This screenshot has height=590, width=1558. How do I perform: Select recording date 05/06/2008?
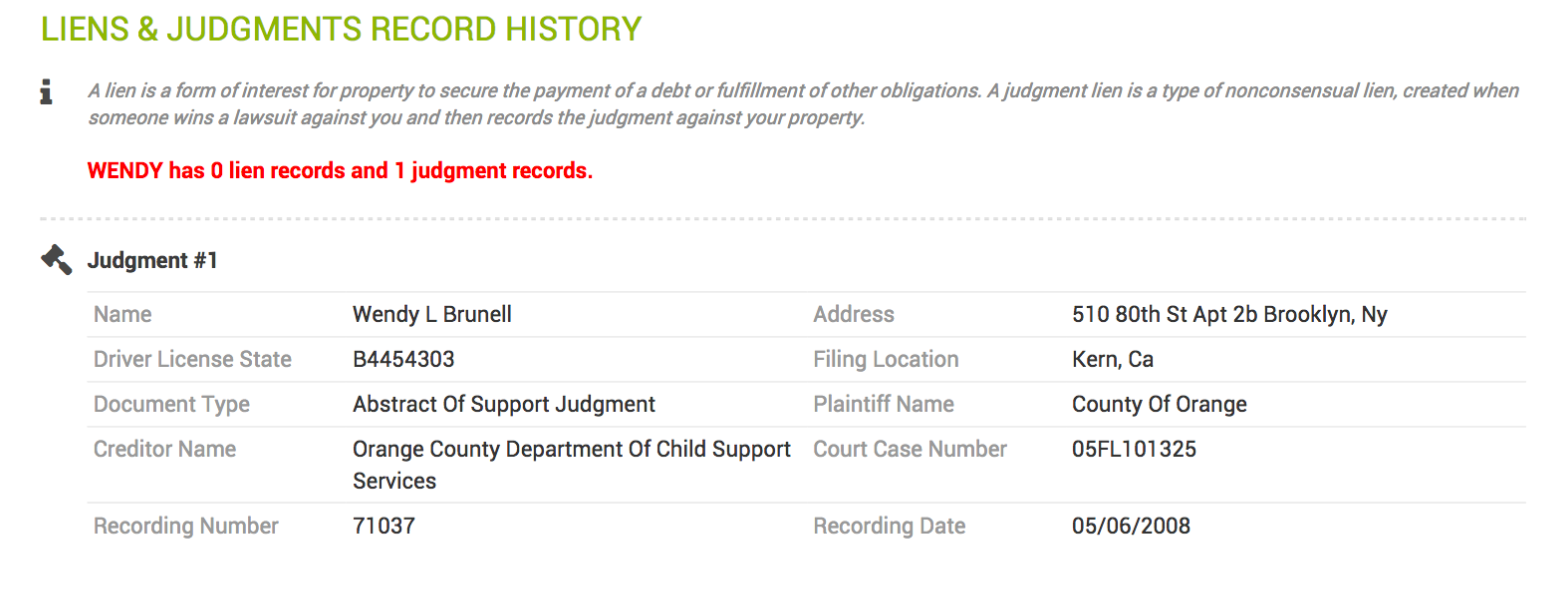[1131, 526]
